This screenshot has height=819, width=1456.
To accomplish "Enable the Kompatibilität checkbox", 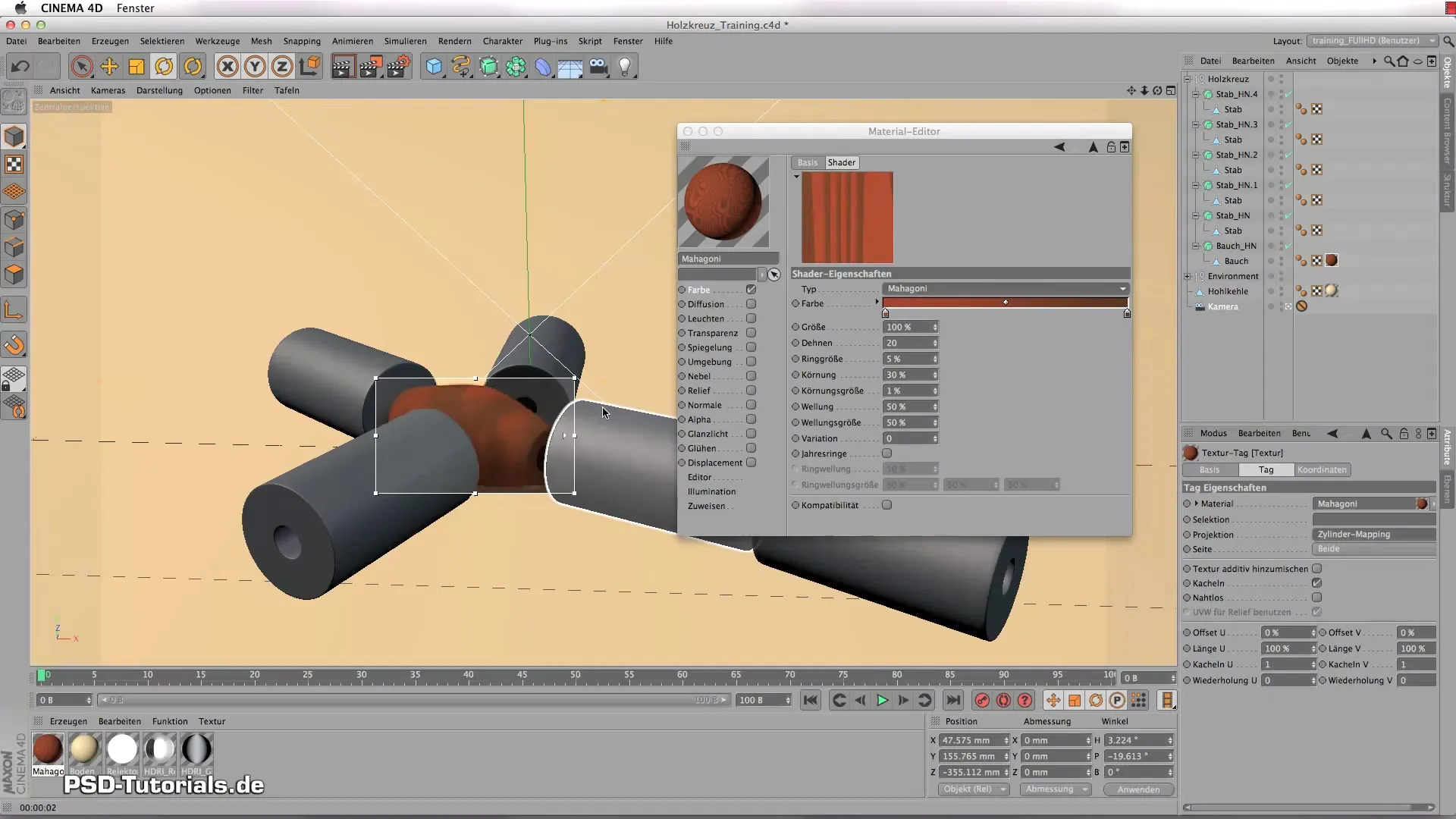I will [886, 505].
